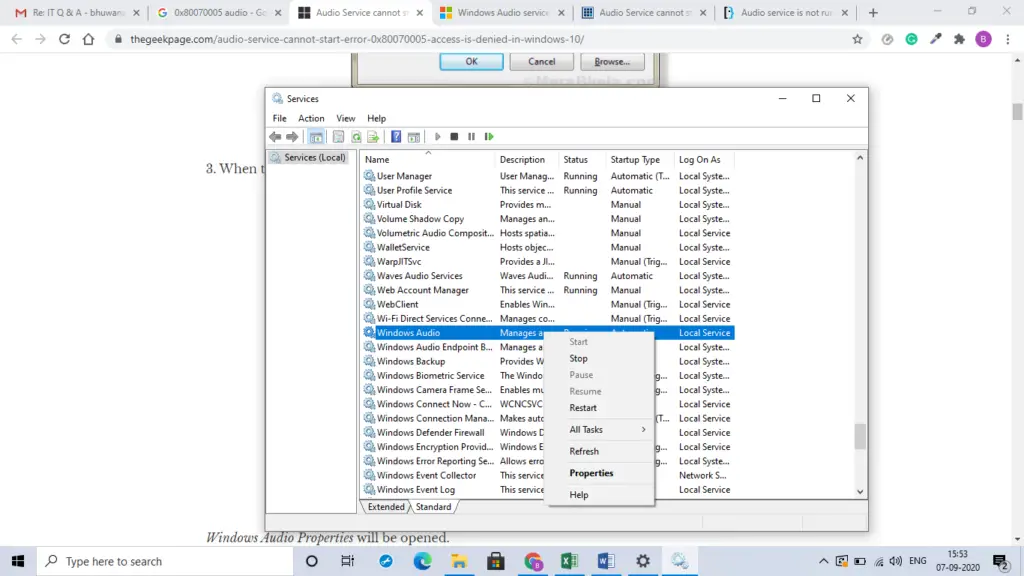Open Excel from the taskbar
This screenshot has width=1024, height=576.
coord(569,561)
